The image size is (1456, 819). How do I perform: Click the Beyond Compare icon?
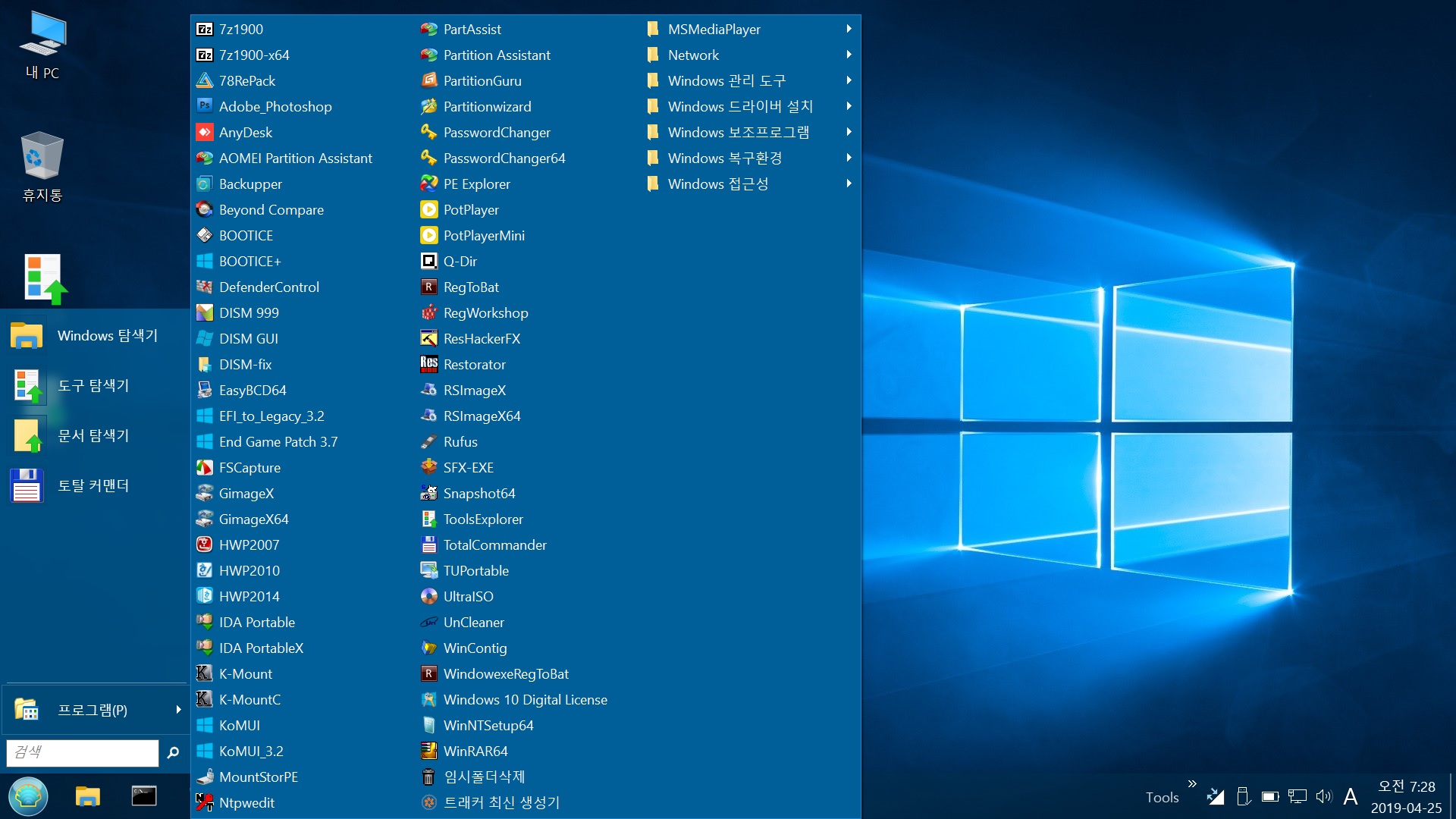tap(204, 210)
